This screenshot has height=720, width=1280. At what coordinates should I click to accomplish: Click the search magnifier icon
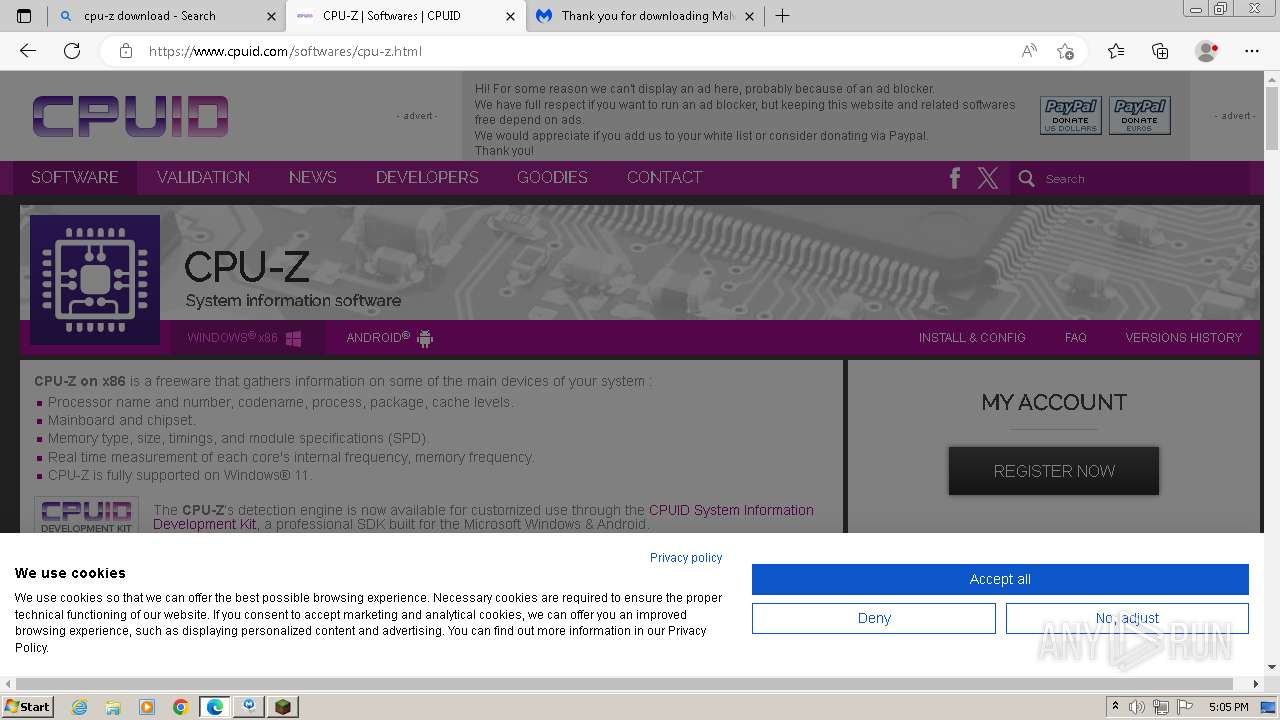click(1026, 178)
